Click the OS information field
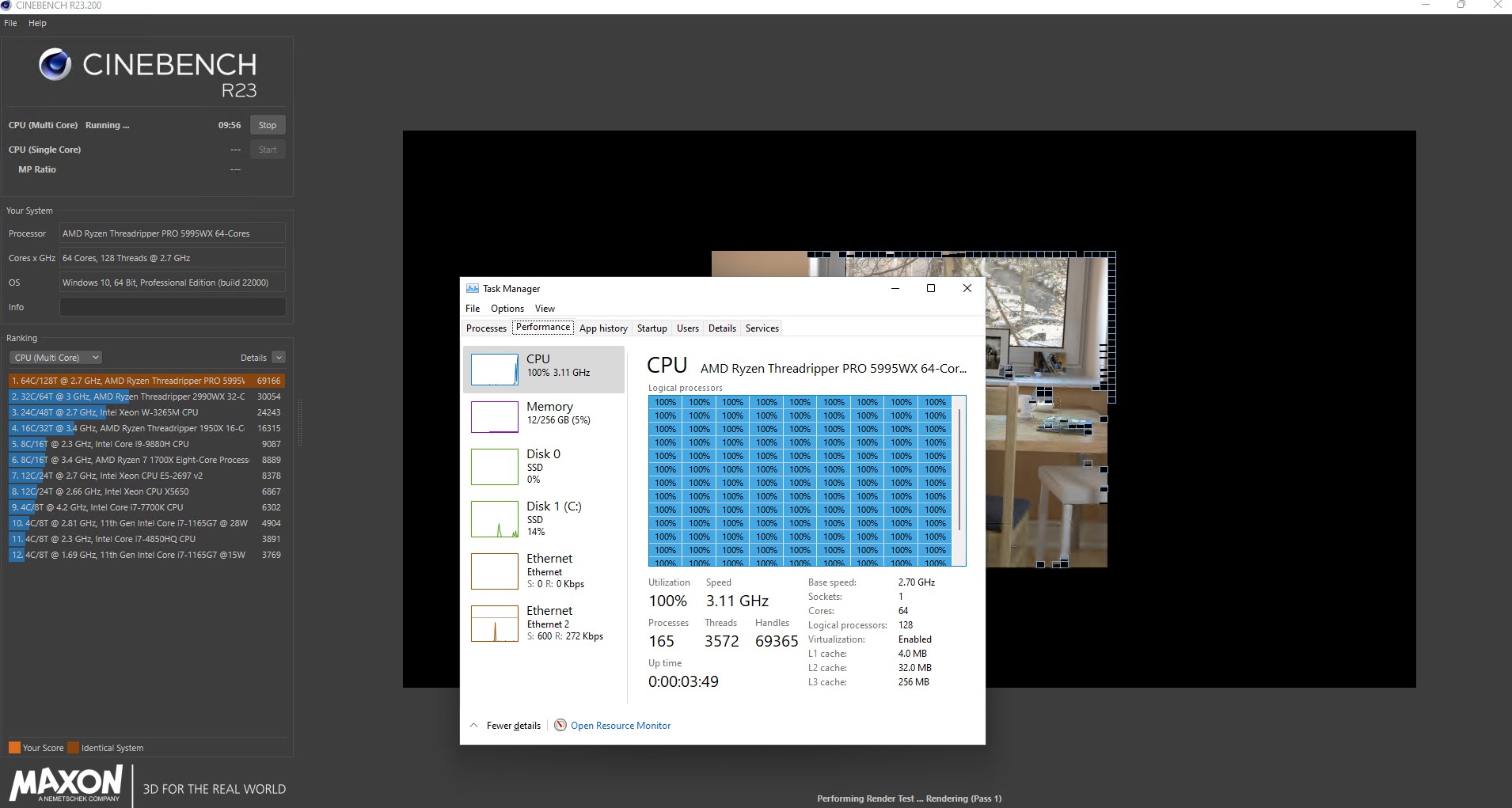This screenshot has height=808, width=1512. click(173, 283)
